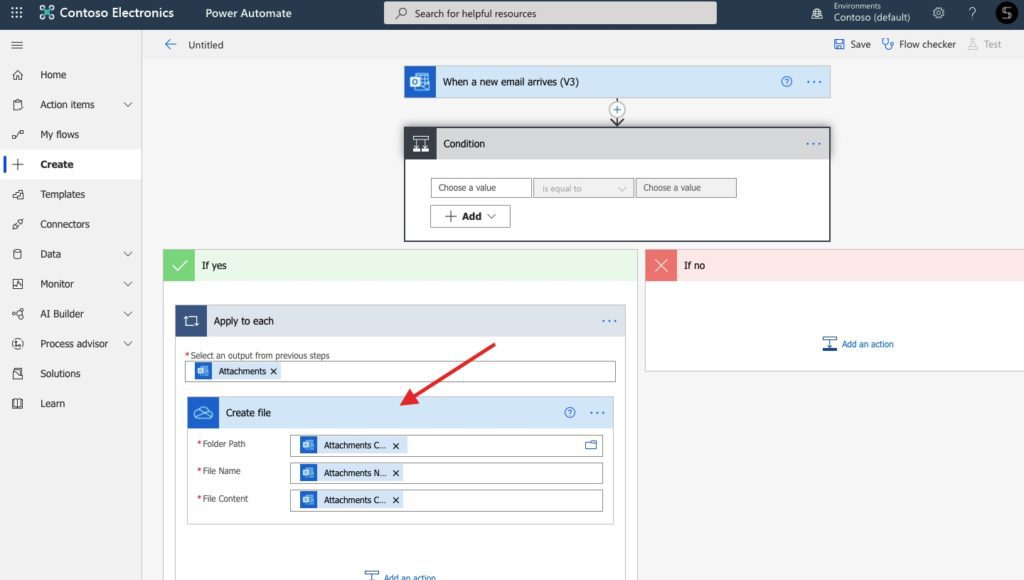
Task: Click the Create file action title
Action: (248, 413)
